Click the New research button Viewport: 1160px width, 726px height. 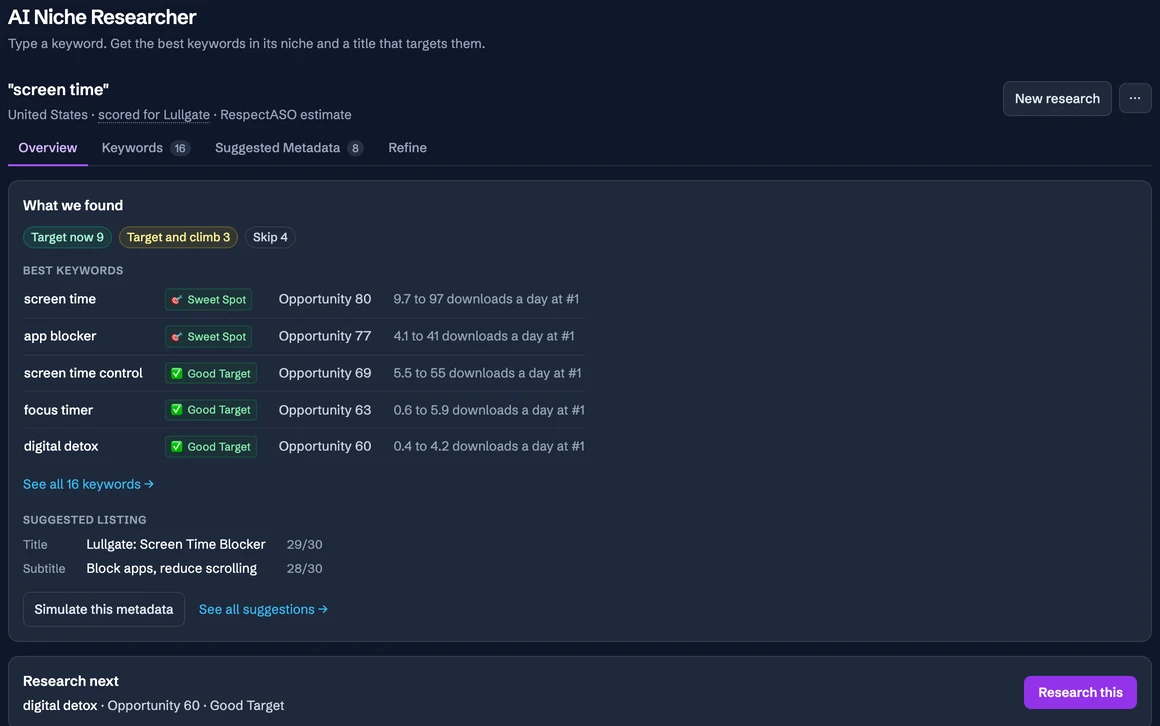tap(1057, 98)
